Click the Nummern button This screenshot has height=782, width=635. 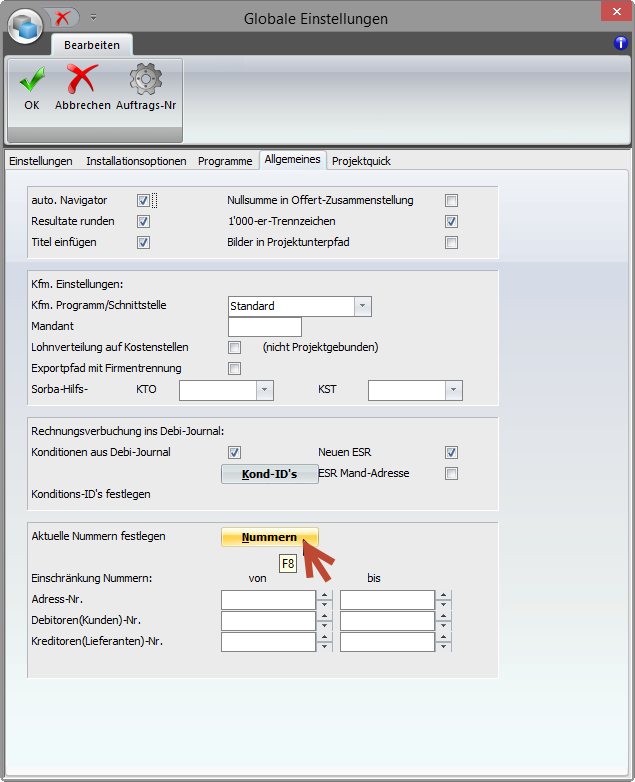[x=269, y=537]
